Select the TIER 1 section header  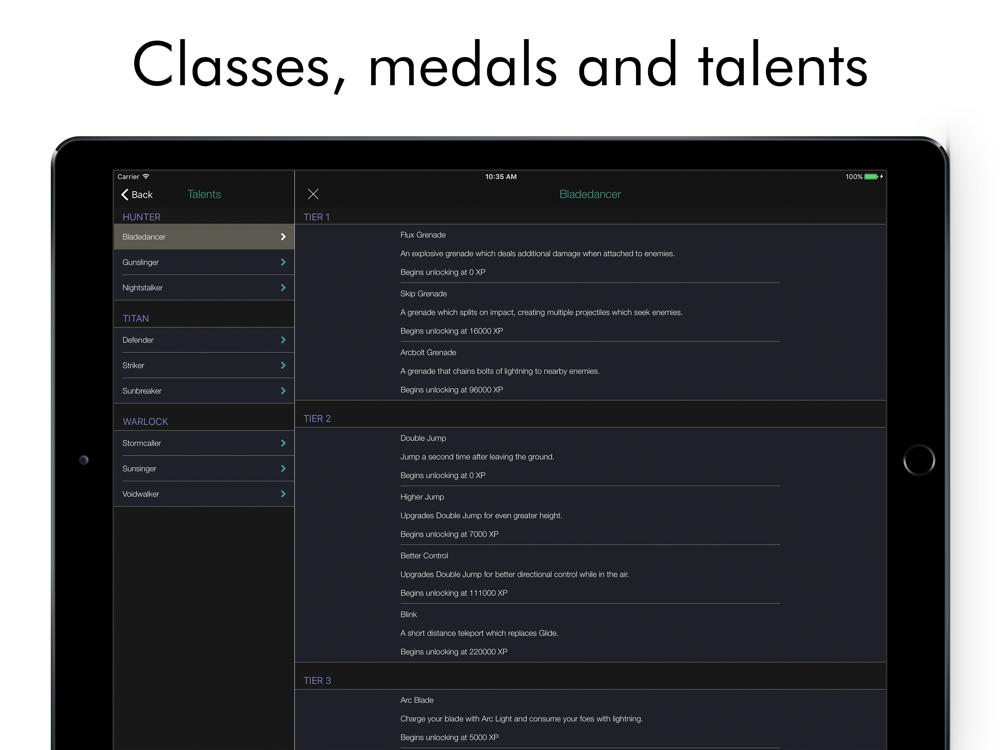click(317, 217)
